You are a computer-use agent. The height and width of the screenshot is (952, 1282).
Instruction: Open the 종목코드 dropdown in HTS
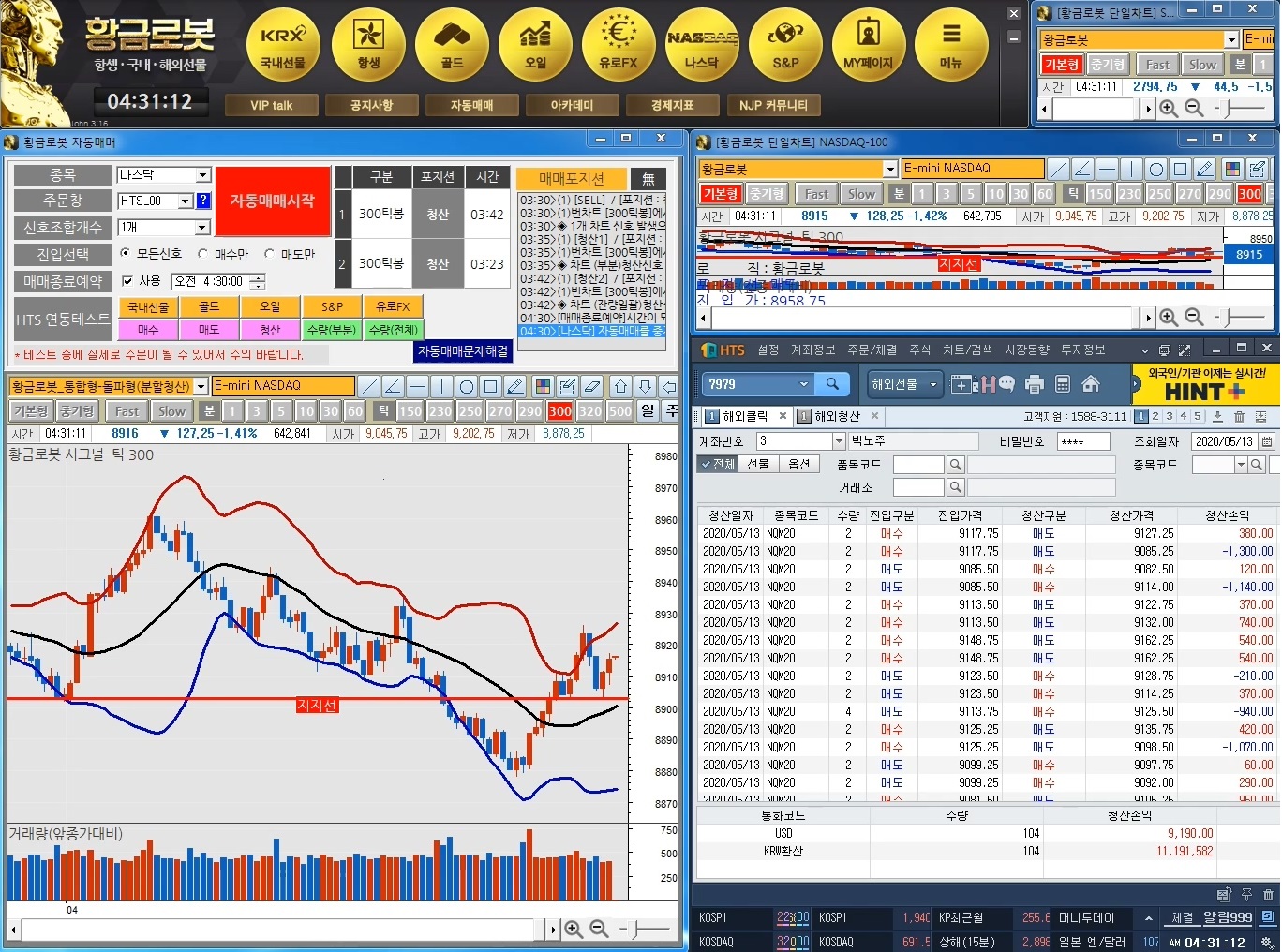click(1241, 465)
